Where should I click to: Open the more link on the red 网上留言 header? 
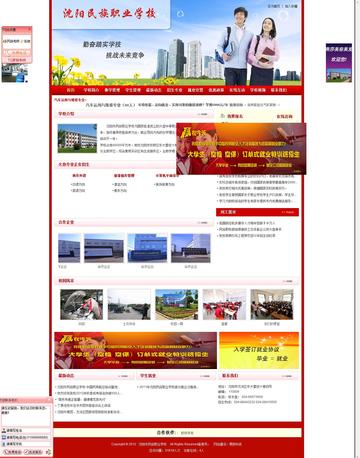[288, 212]
